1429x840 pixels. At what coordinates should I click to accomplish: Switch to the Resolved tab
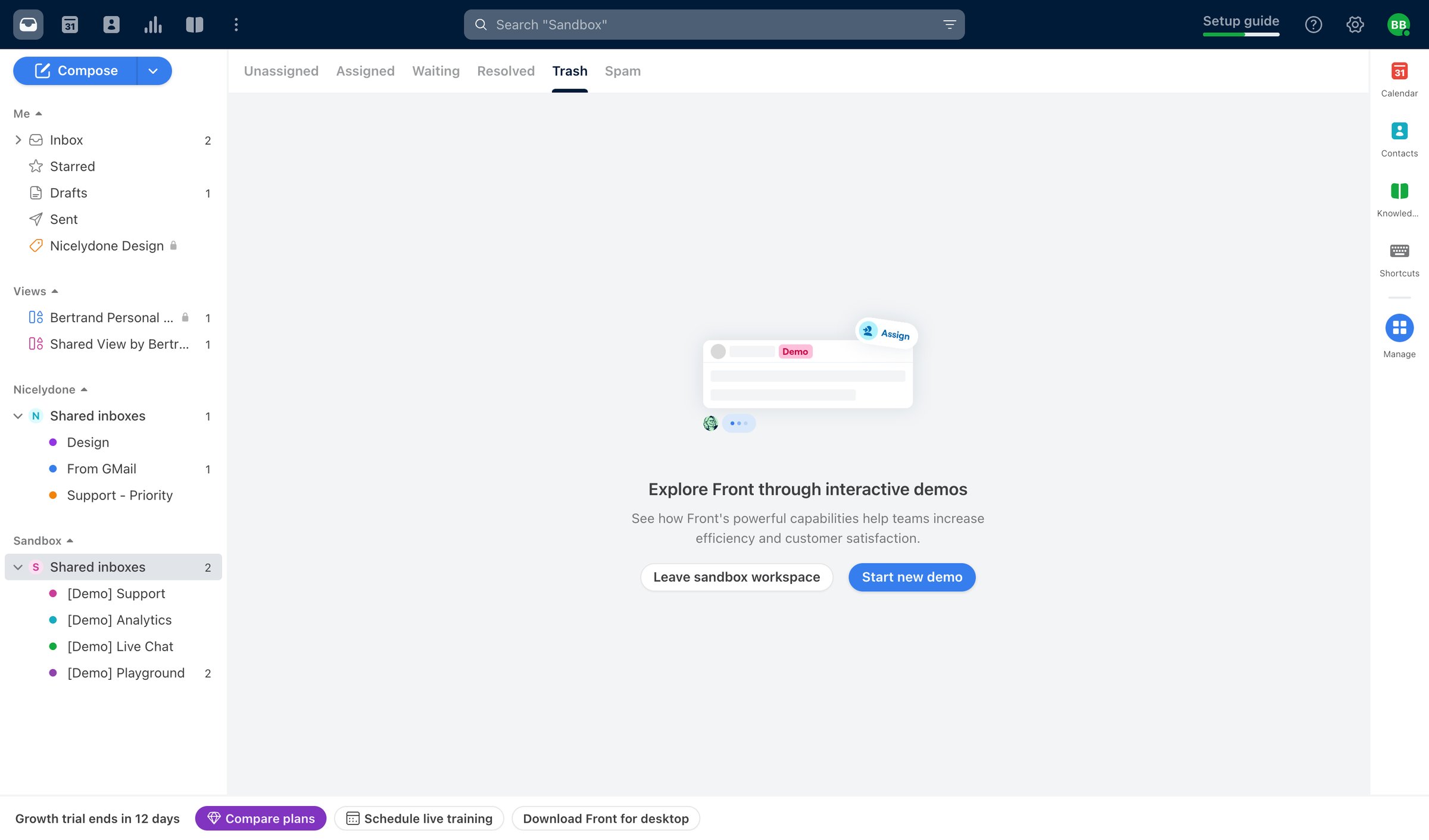tap(506, 71)
